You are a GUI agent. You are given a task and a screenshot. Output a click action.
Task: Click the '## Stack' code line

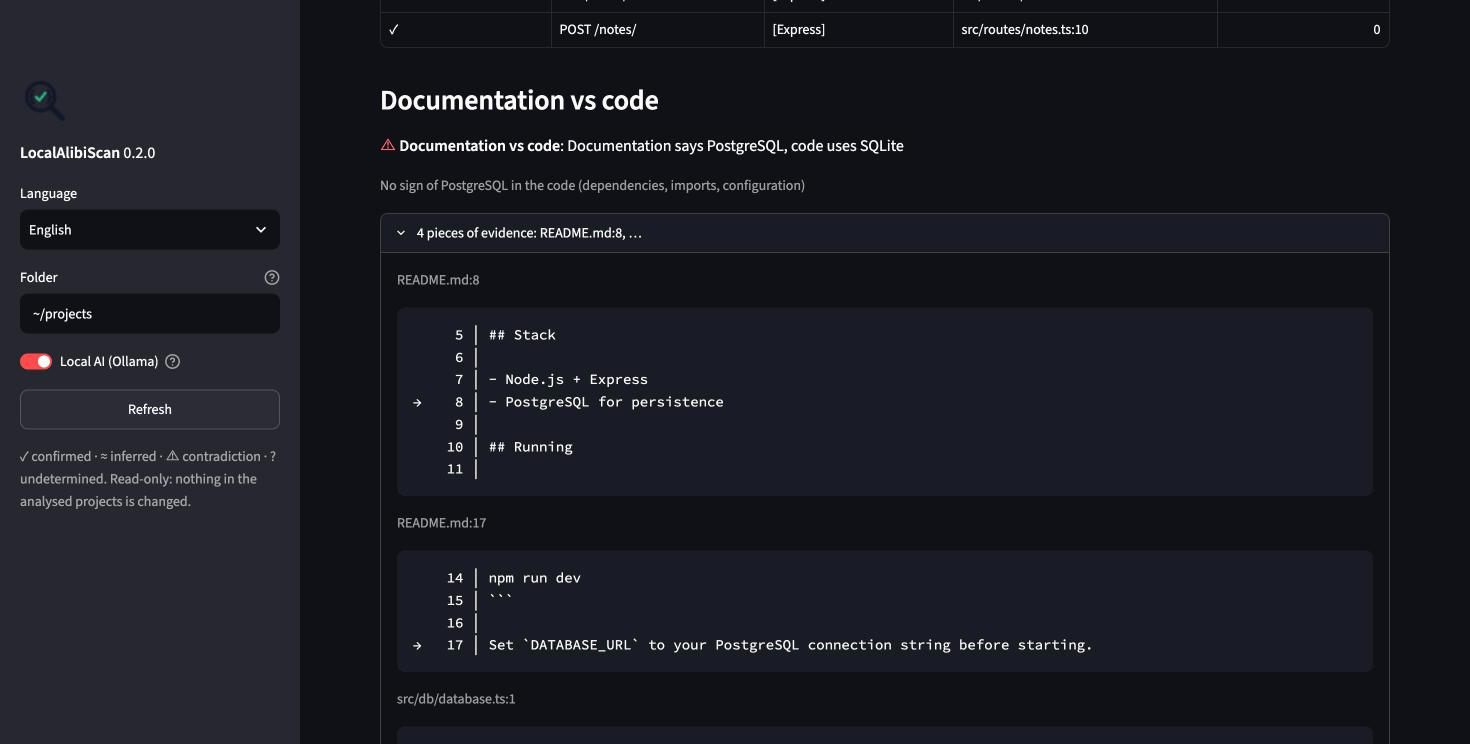click(522, 335)
